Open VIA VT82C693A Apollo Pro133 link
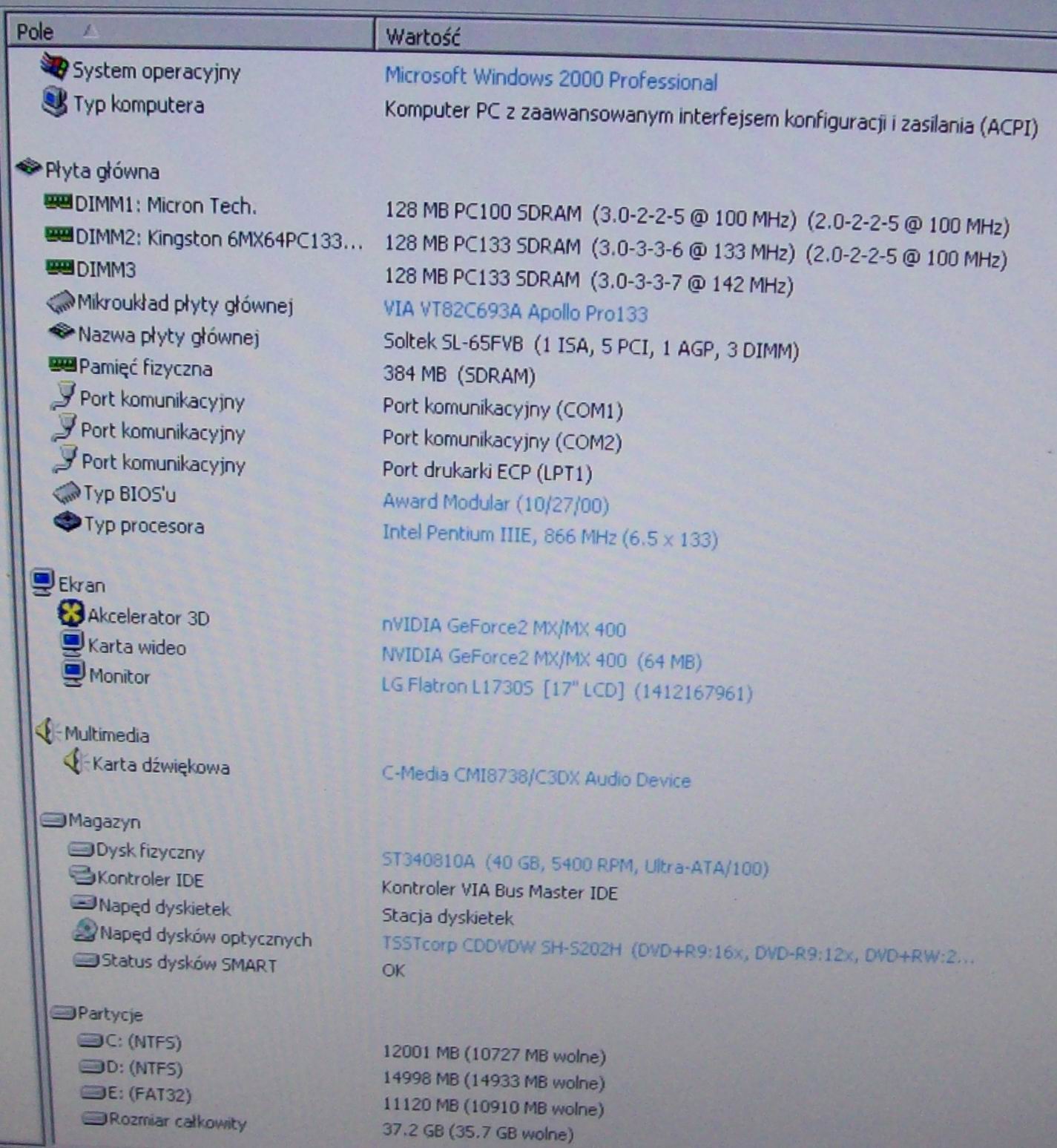Screen dimensions: 1057x1148 click(516, 312)
